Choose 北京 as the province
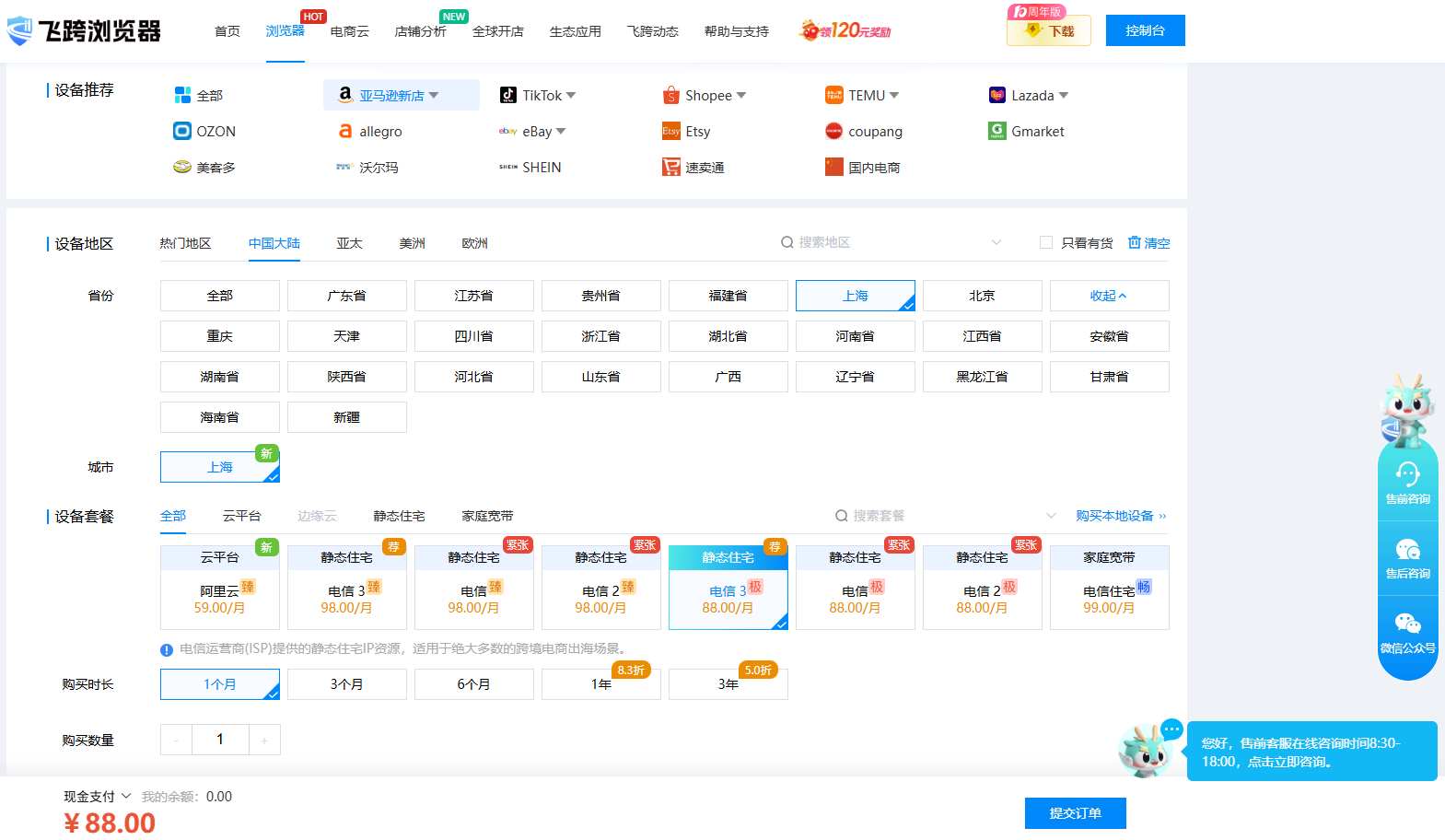Image resolution: width=1445 pixels, height=840 pixels. [x=982, y=296]
